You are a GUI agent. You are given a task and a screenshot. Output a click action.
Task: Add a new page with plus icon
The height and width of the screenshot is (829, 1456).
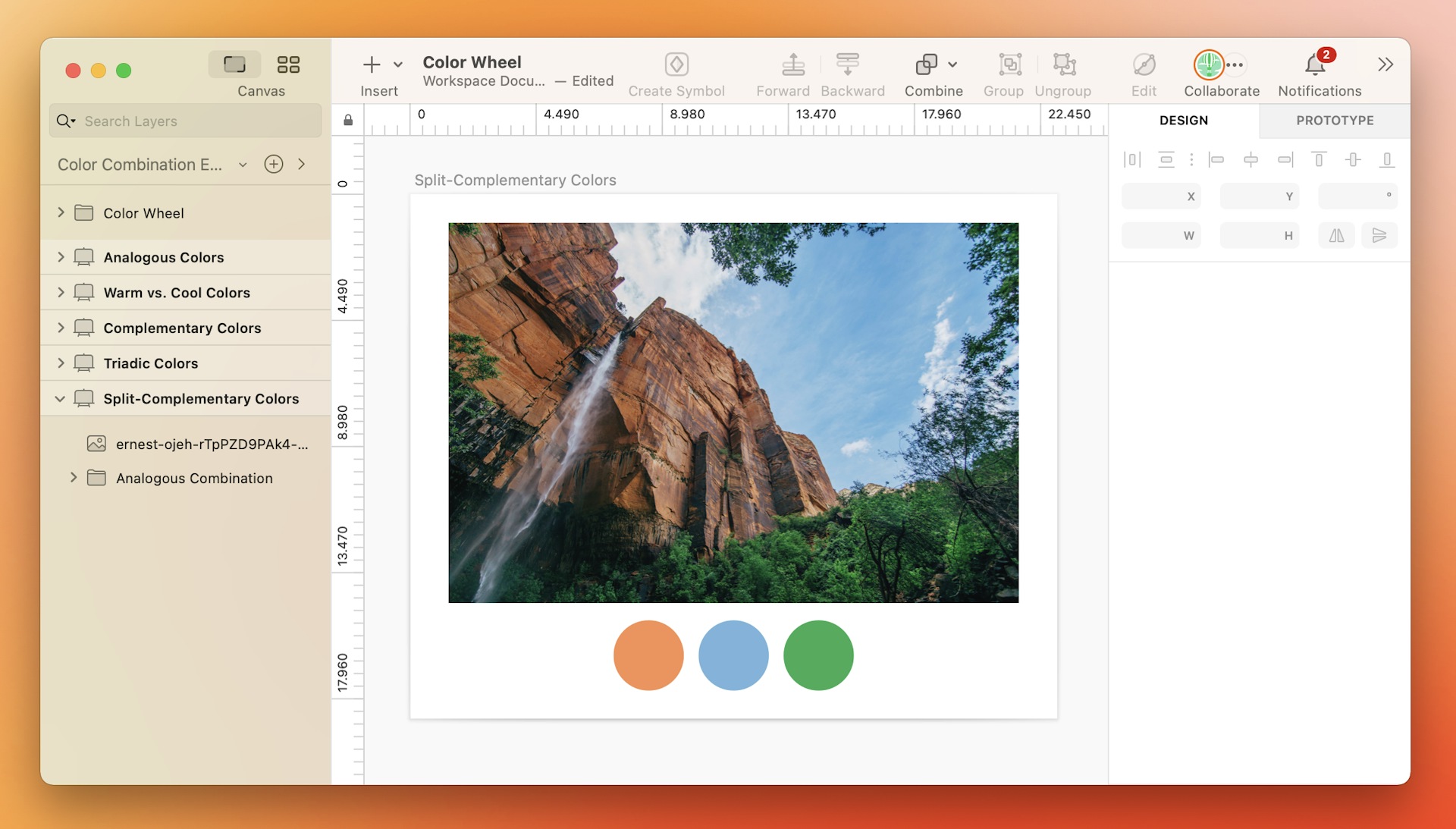pos(274,164)
